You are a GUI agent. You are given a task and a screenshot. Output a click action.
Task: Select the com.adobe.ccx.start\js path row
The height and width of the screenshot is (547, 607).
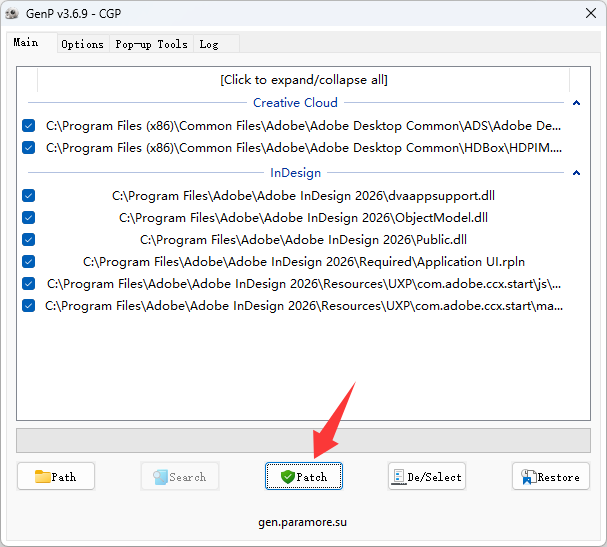[x=304, y=284]
